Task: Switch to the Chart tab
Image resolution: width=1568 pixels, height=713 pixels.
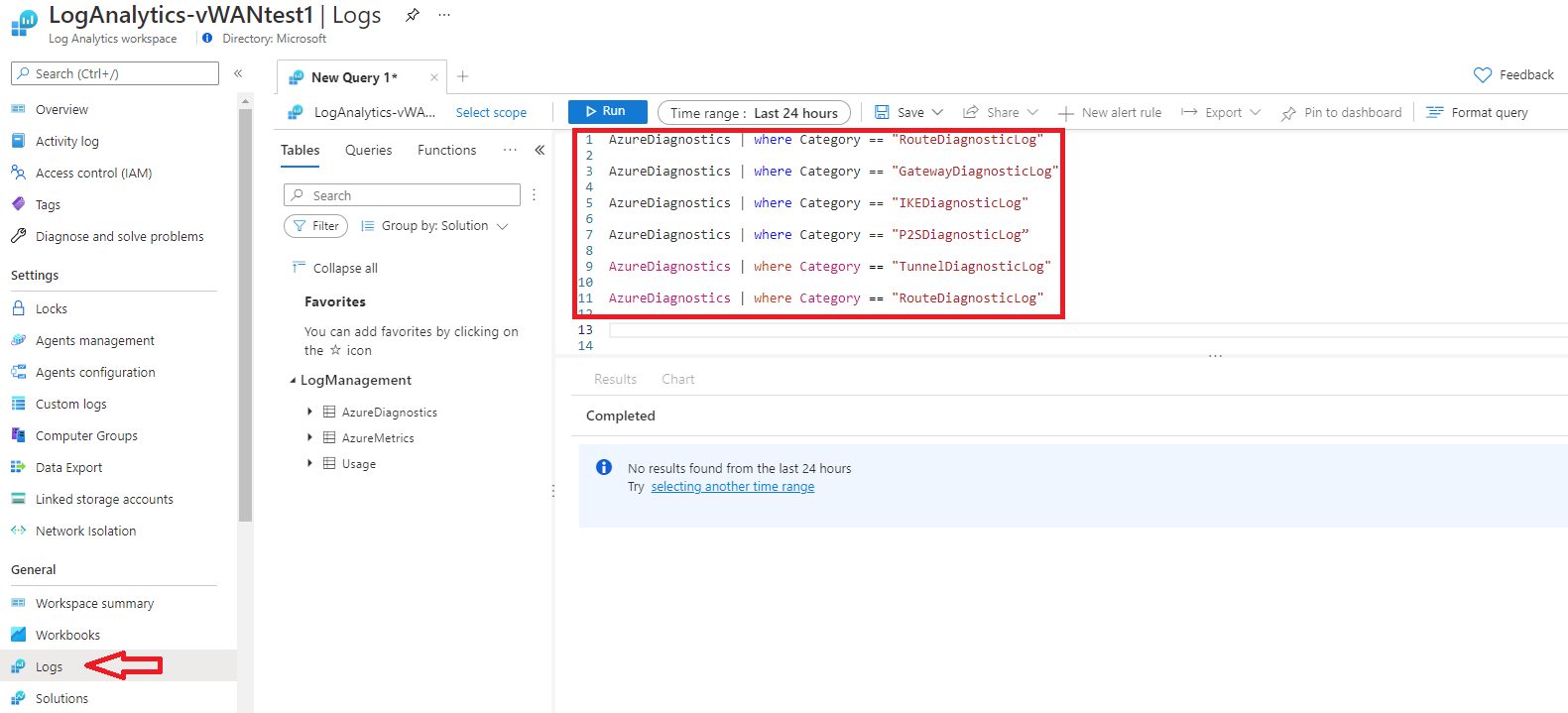Action: (x=678, y=379)
